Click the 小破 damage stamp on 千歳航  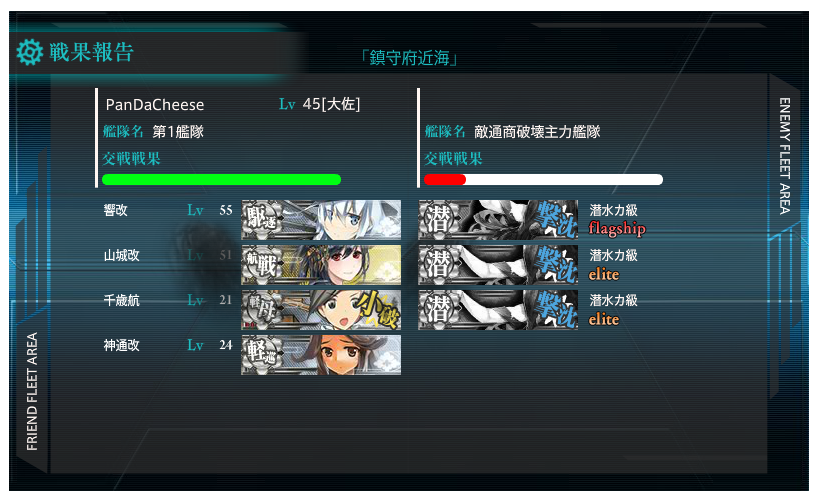(378, 310)
